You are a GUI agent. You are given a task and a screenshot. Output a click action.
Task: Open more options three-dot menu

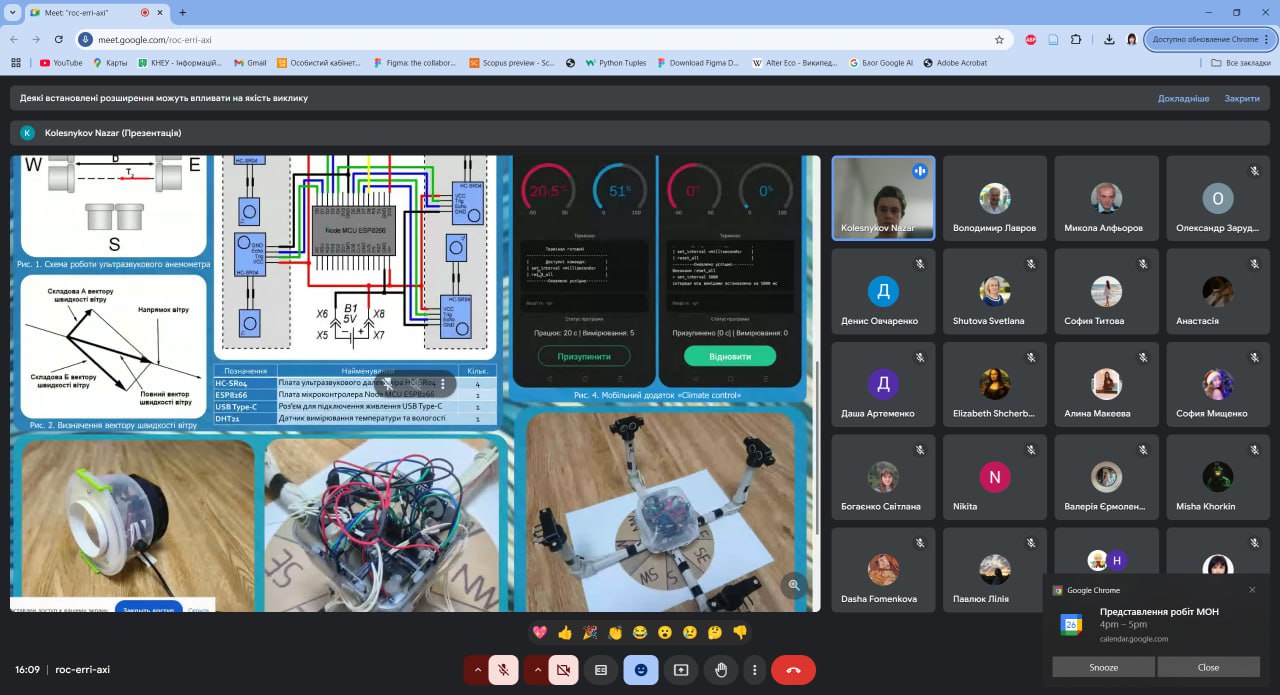point(755,670)
